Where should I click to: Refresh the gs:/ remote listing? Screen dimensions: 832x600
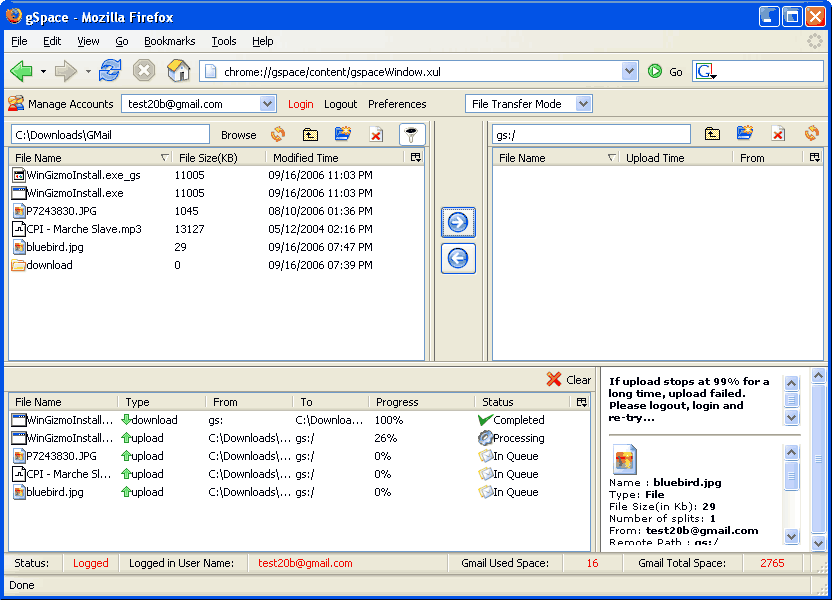pyautogui.click(x=811, y=133)
